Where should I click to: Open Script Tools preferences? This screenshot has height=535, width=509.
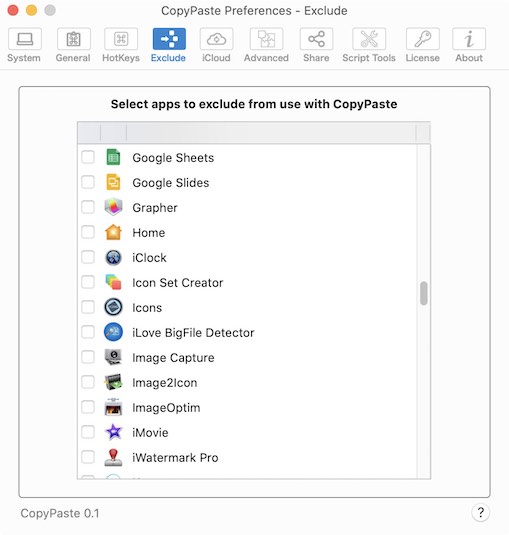pos(369,45)
